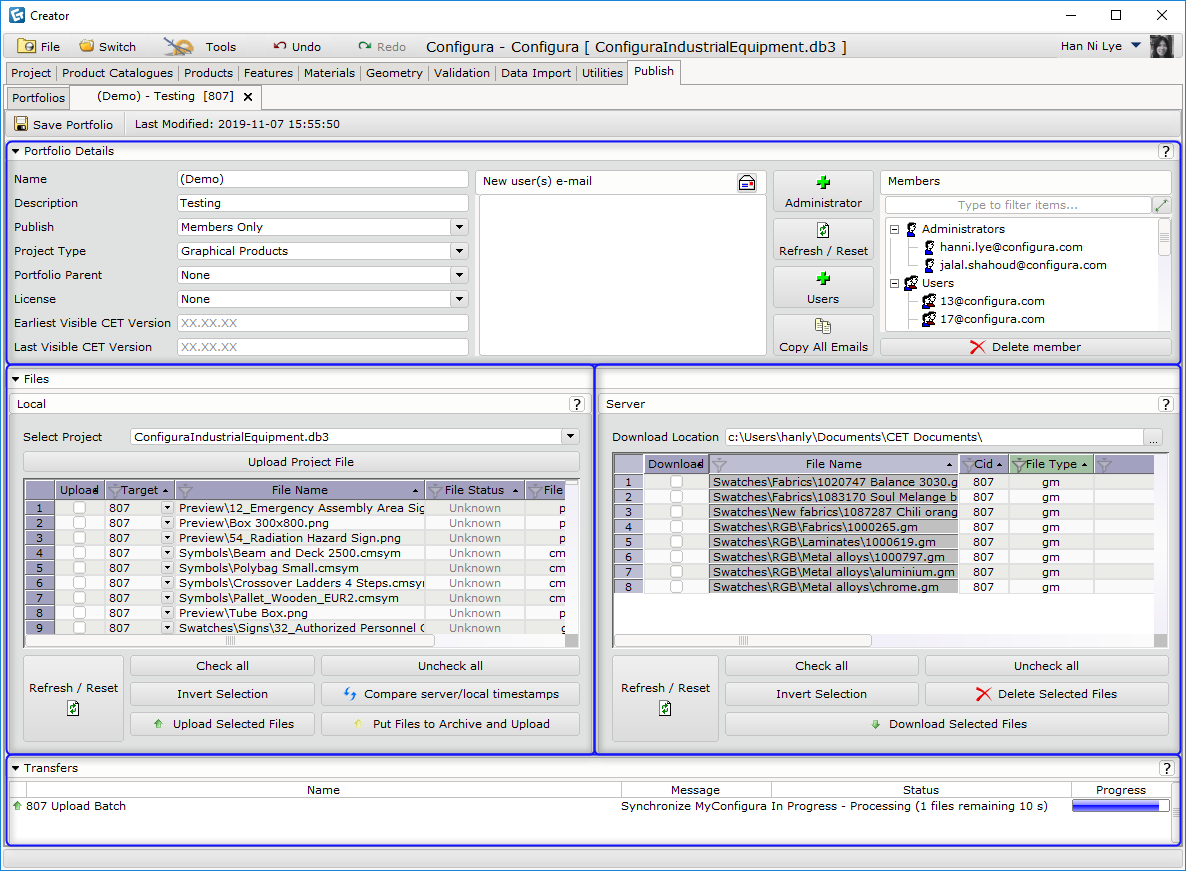
Task: Click the File Status column filter icon
Action: pos(435,491)
